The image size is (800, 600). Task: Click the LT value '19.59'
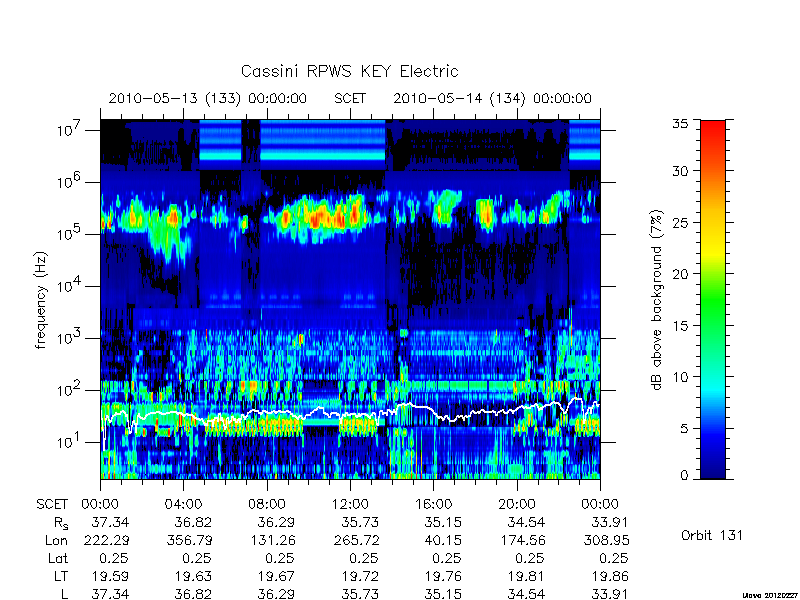click(110, 576)
